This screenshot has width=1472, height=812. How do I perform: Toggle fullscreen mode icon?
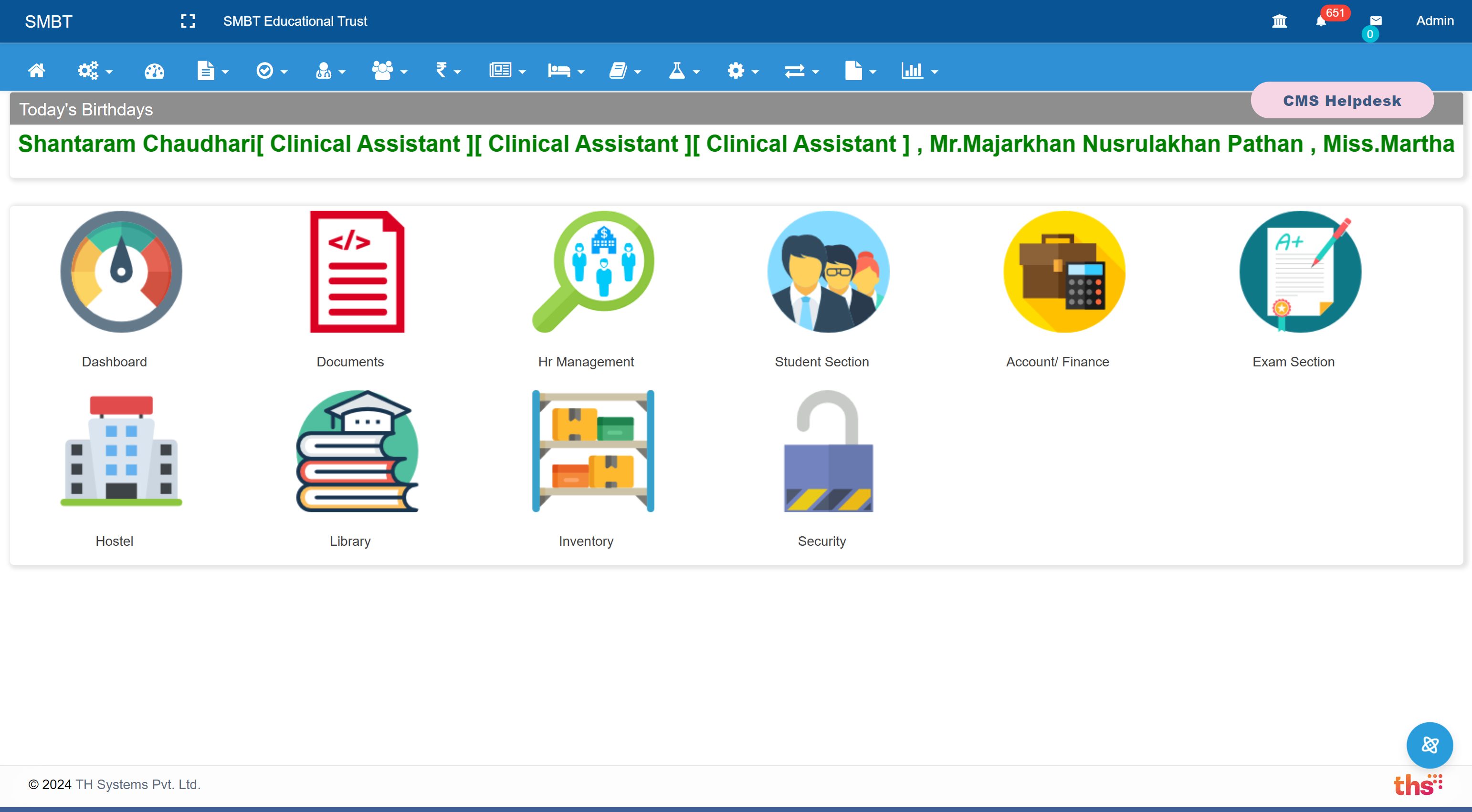(x=188, y=21)
